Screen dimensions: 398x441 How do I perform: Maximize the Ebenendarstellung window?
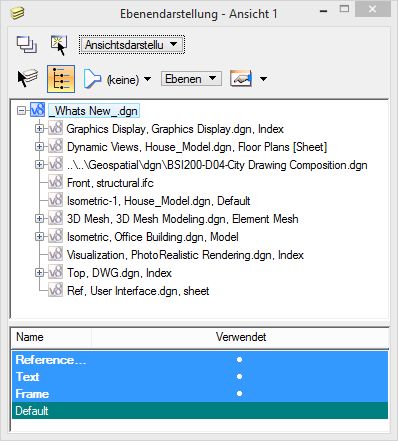(344, 9)
